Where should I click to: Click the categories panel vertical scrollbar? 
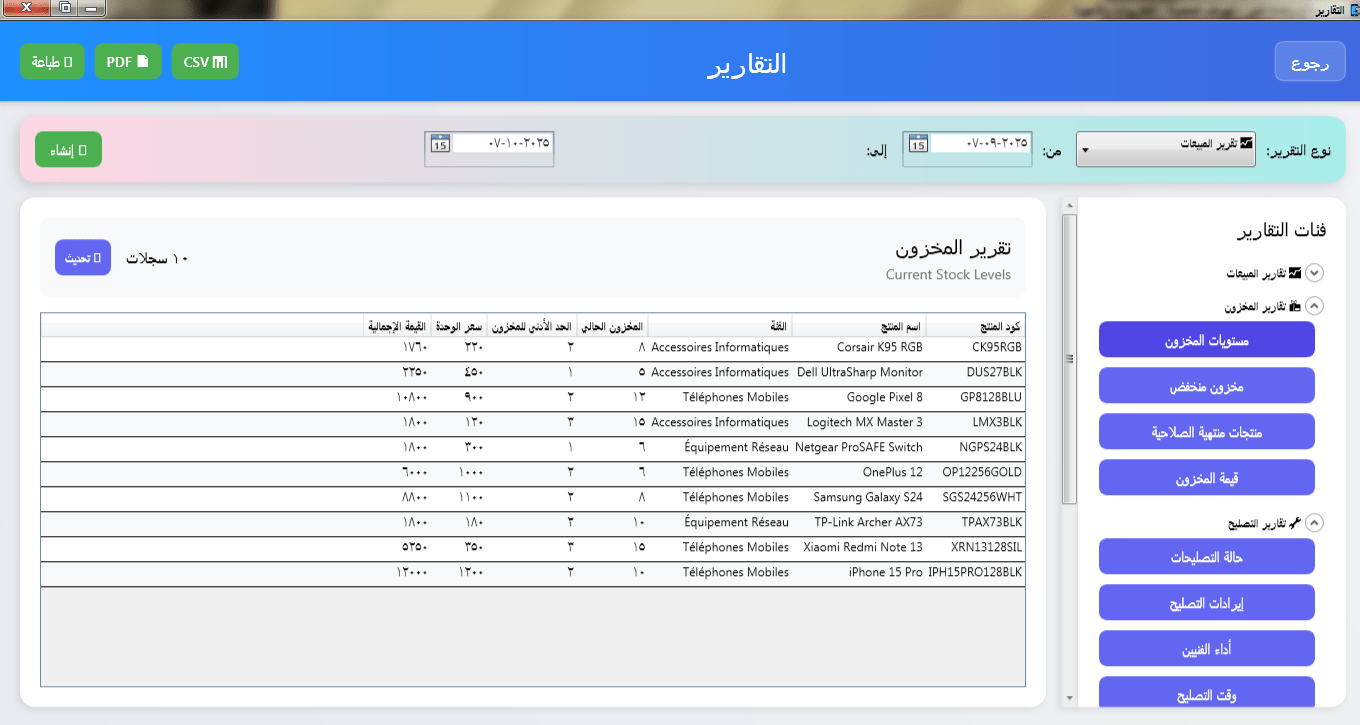[x=1069, y=360]
